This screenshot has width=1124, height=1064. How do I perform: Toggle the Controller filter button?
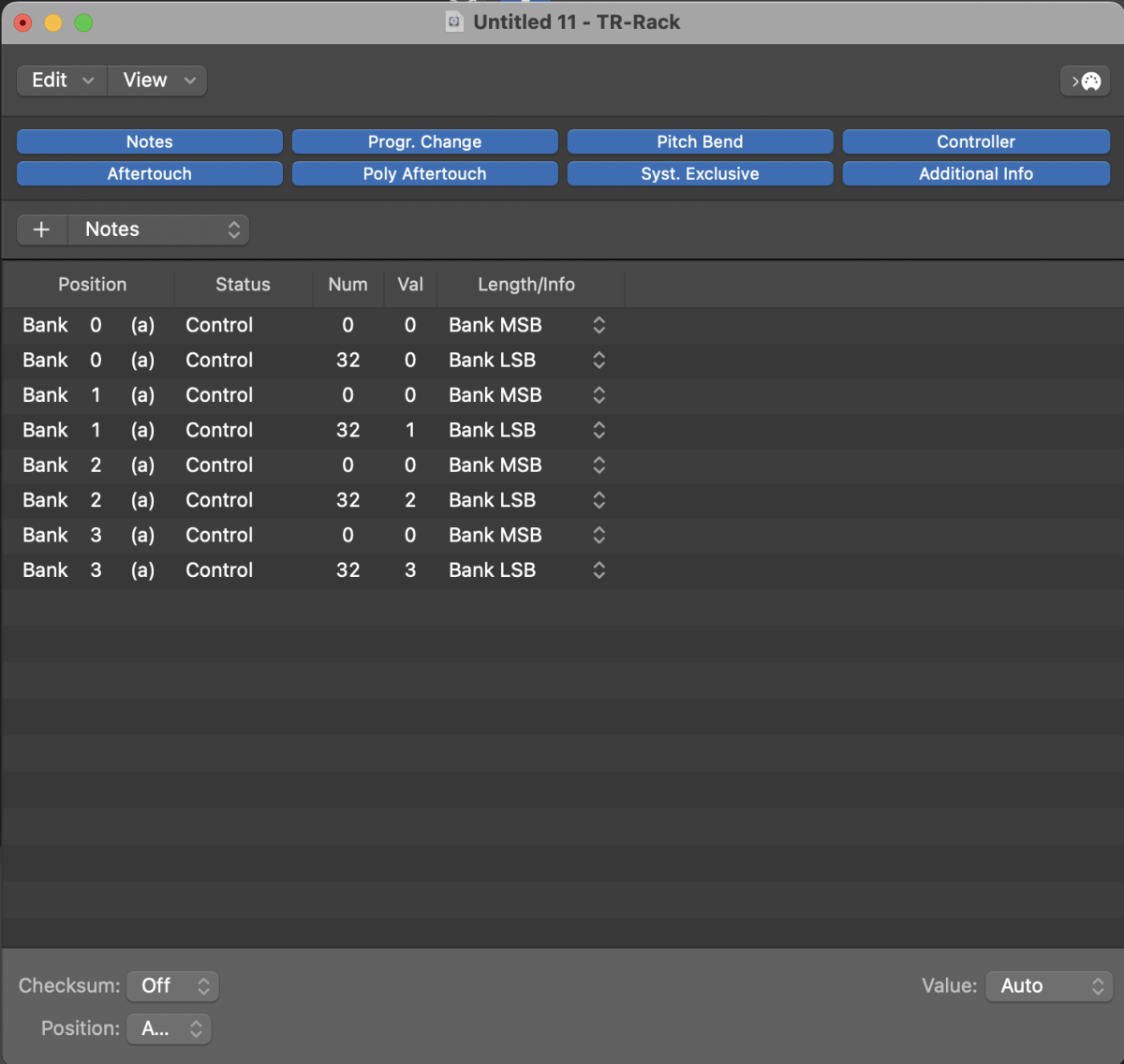[x=976, y=141]
